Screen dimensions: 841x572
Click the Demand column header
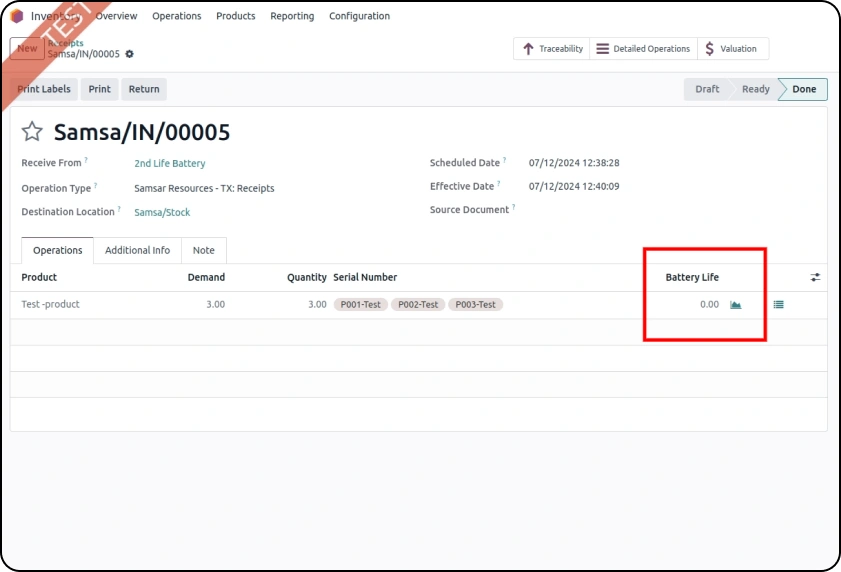[206, 277]
